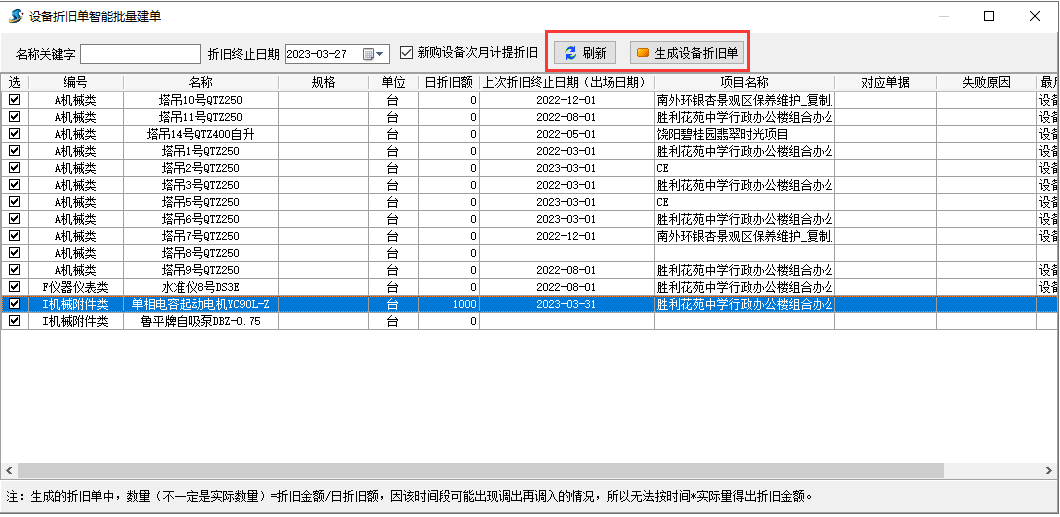Maximize the 设备折旧单智能批量建单 window

(989, 16)
